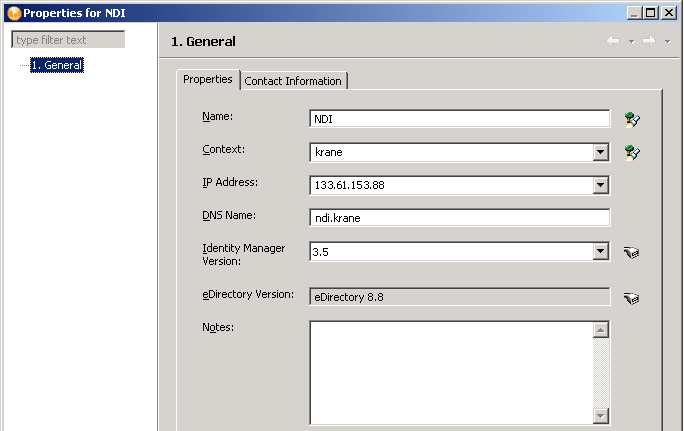
Task: Click the 'Name:' label
Action: click(217, 116)
